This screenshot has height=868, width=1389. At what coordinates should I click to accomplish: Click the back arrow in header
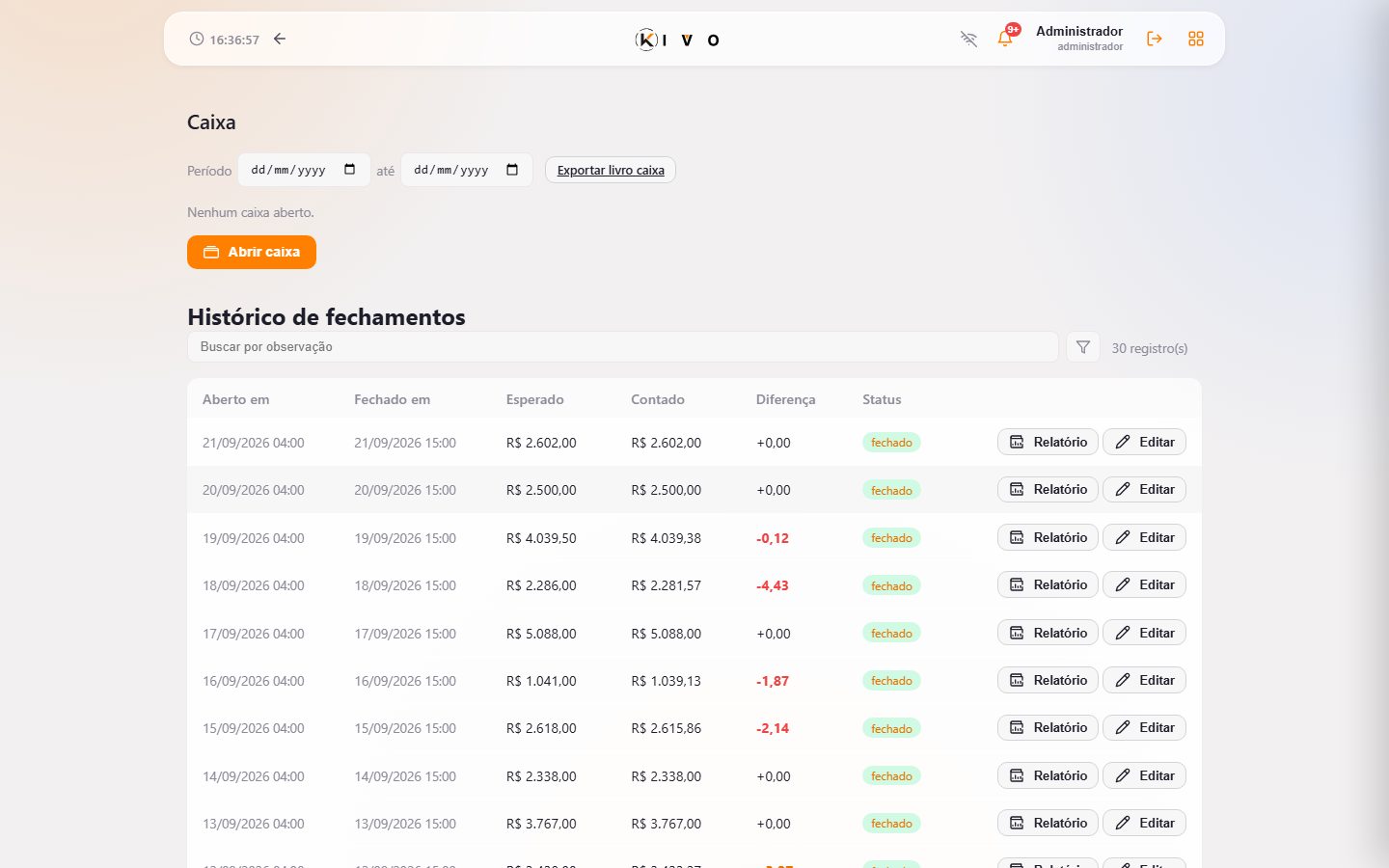pos(280,39)
